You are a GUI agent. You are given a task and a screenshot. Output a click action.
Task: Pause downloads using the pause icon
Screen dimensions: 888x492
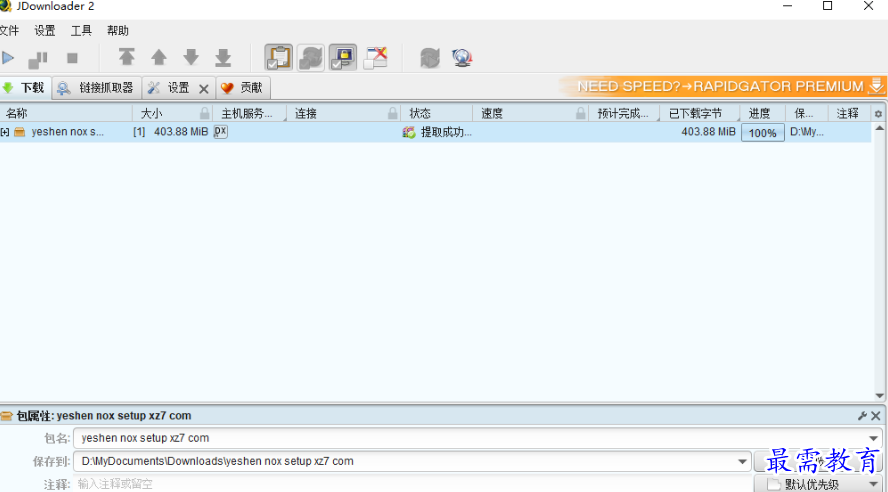(x=39, y=58)
